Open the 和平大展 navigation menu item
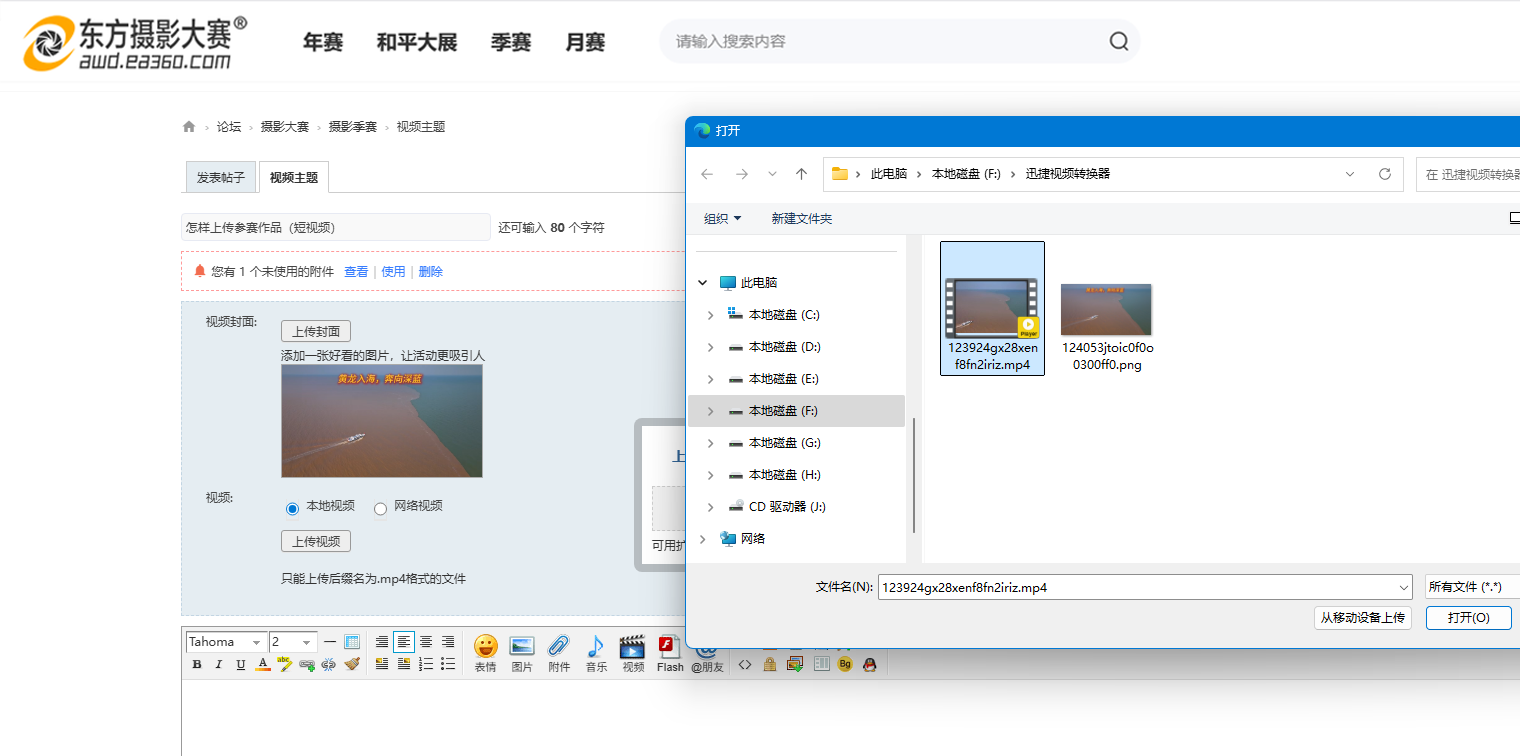The image size is (1520, 756). pos(416,42)
